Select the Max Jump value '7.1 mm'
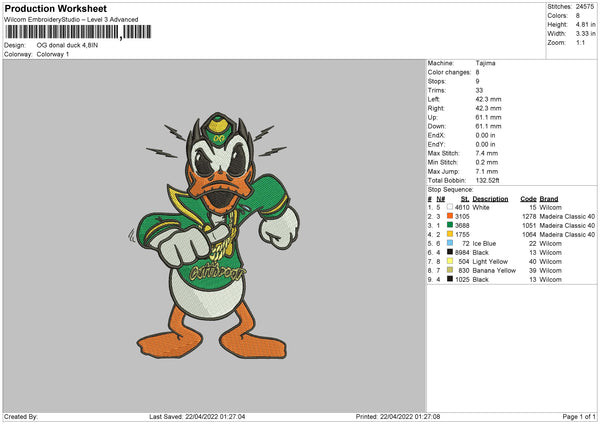This screenshot has width=600, height=424. click(487, 171)
